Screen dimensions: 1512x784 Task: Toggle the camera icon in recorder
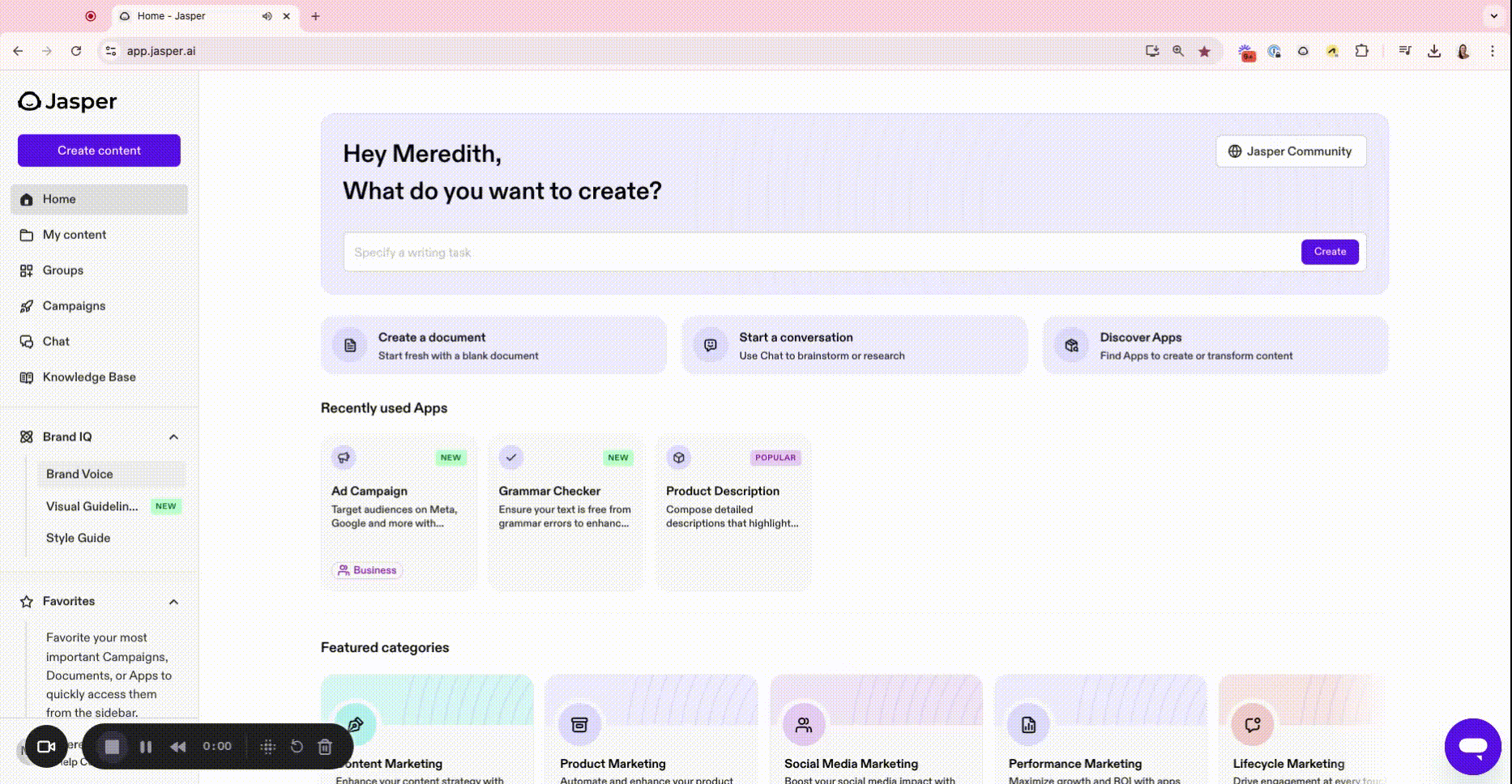46,747
